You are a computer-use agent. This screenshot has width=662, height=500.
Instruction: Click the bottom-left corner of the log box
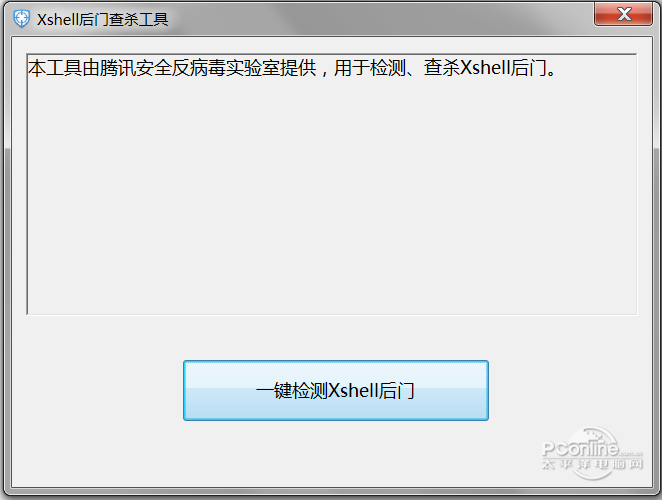[x=28, y=313]
